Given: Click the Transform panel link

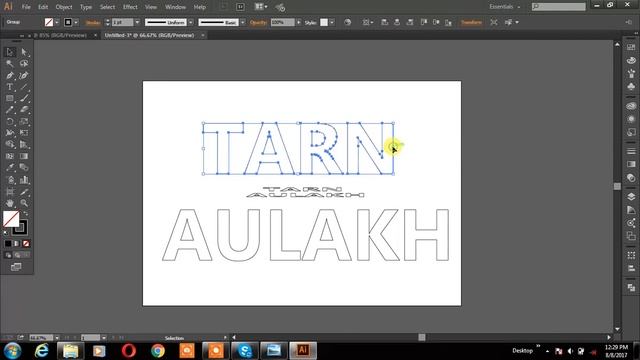Looking at the screenshot, I should tap(471, 22).
